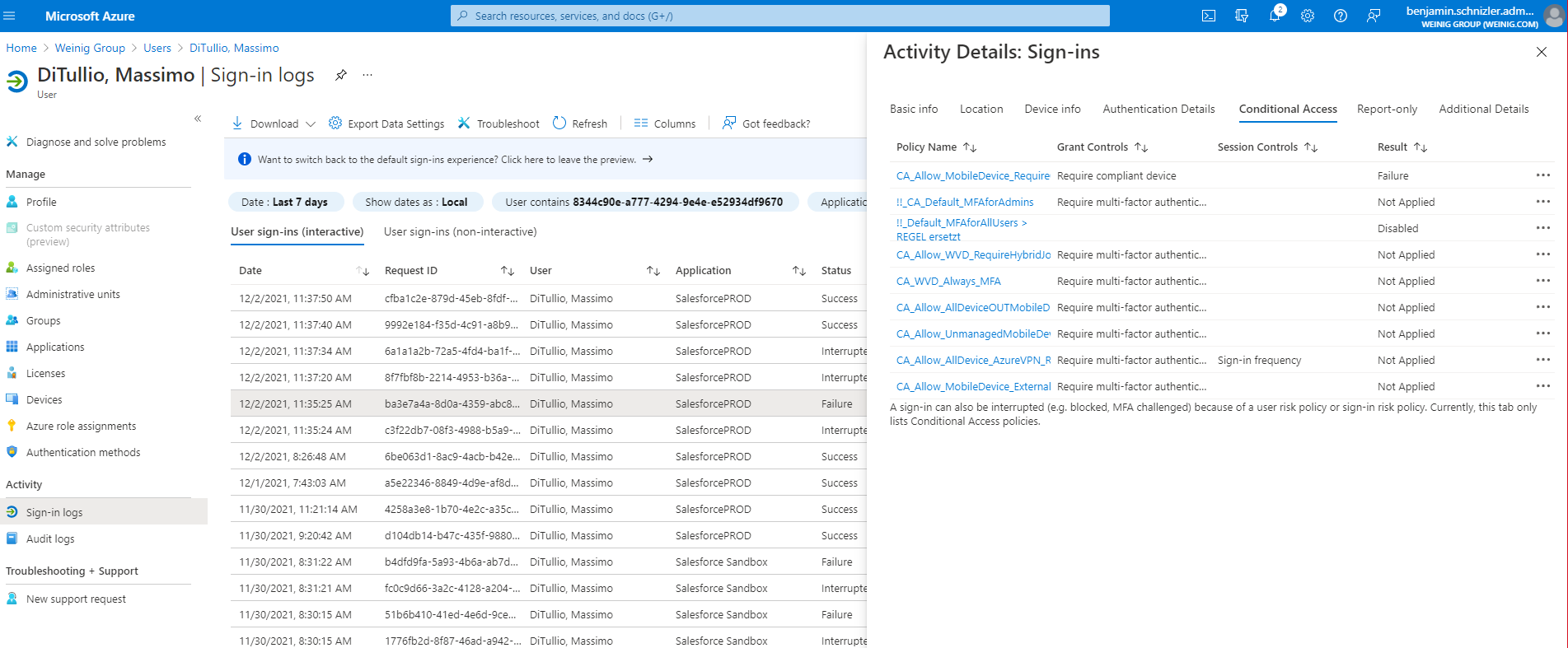The height and width of the screenshot is (648, 1568).
Task: Switch to the Basic info tab
Action: coord(914,109)
